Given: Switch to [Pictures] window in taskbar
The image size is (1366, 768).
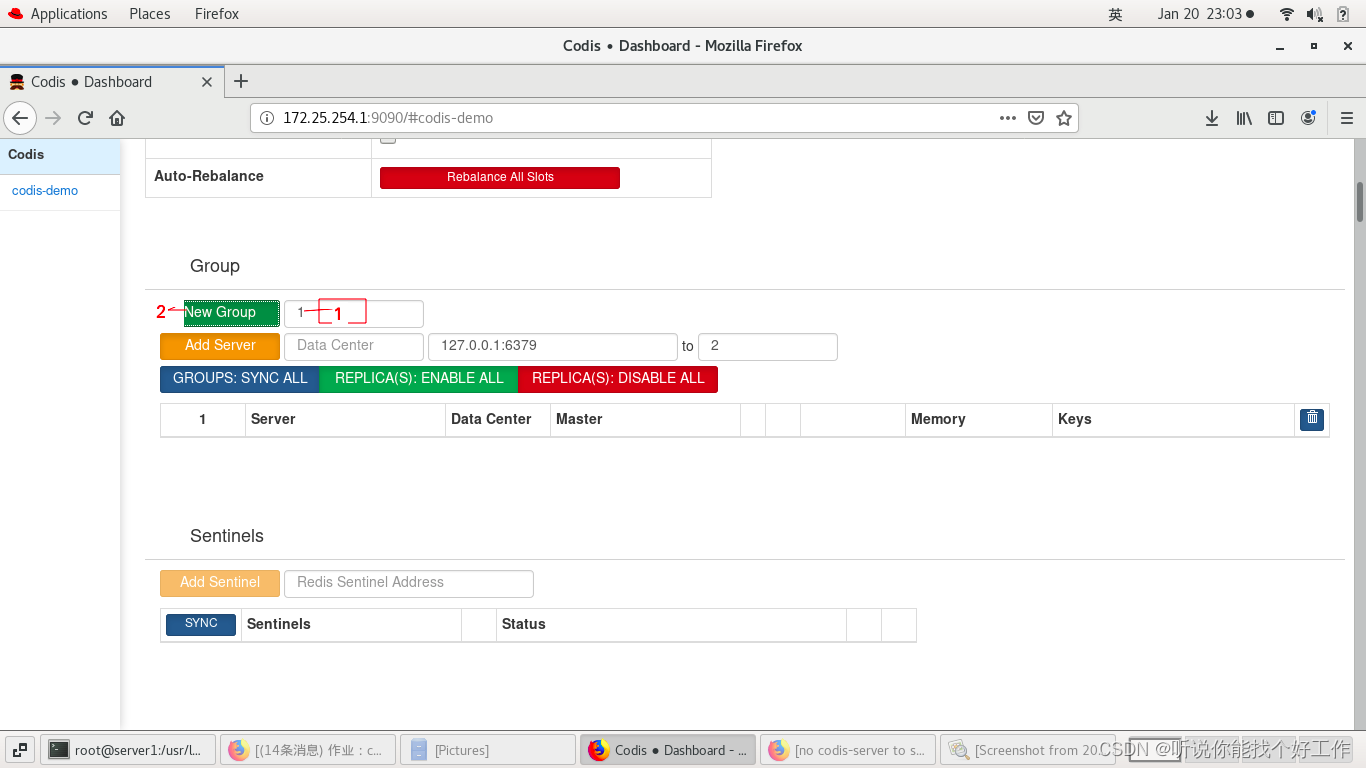Looking at the screenshot, I should (487, 750).
